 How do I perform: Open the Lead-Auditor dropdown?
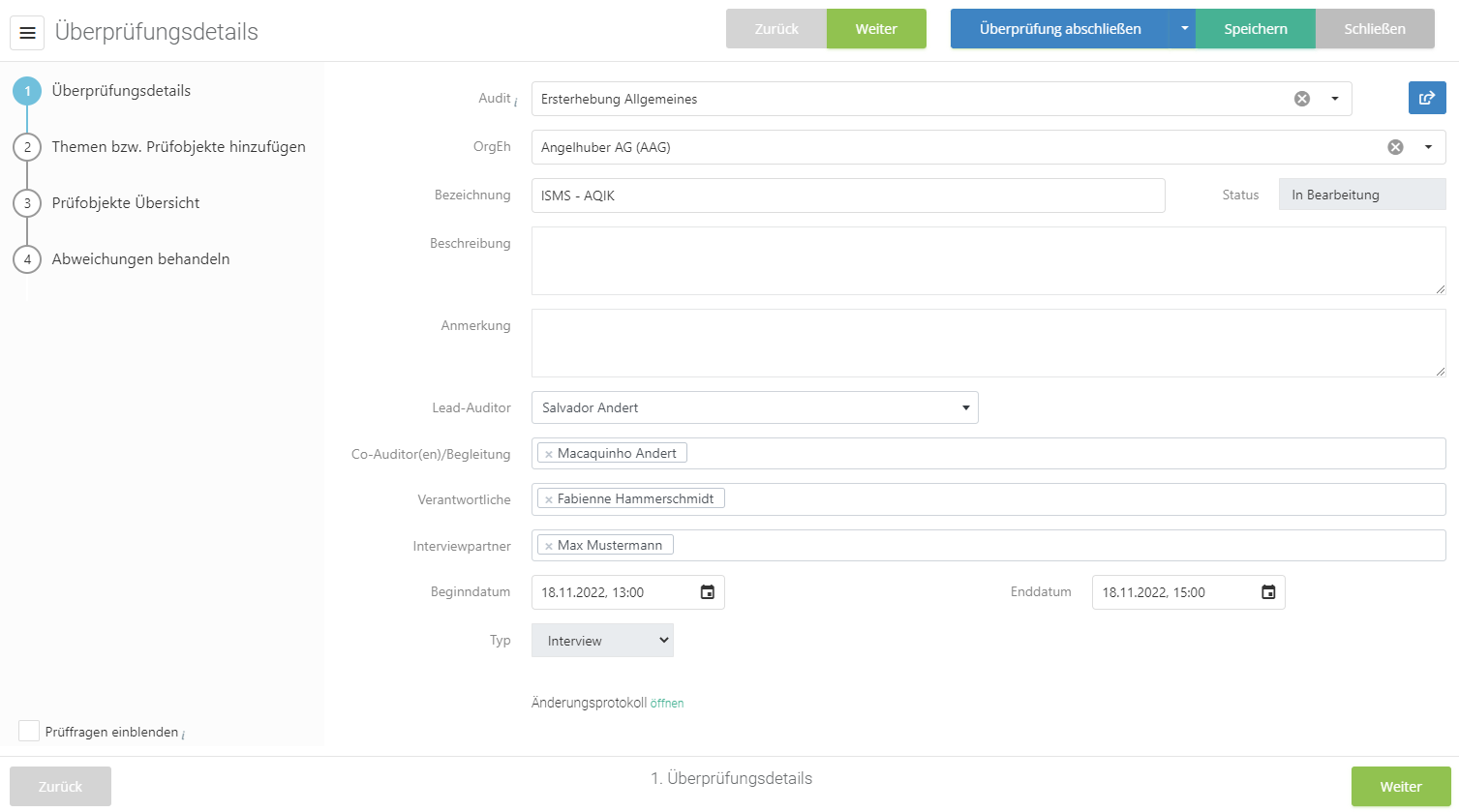pos(964,407)
